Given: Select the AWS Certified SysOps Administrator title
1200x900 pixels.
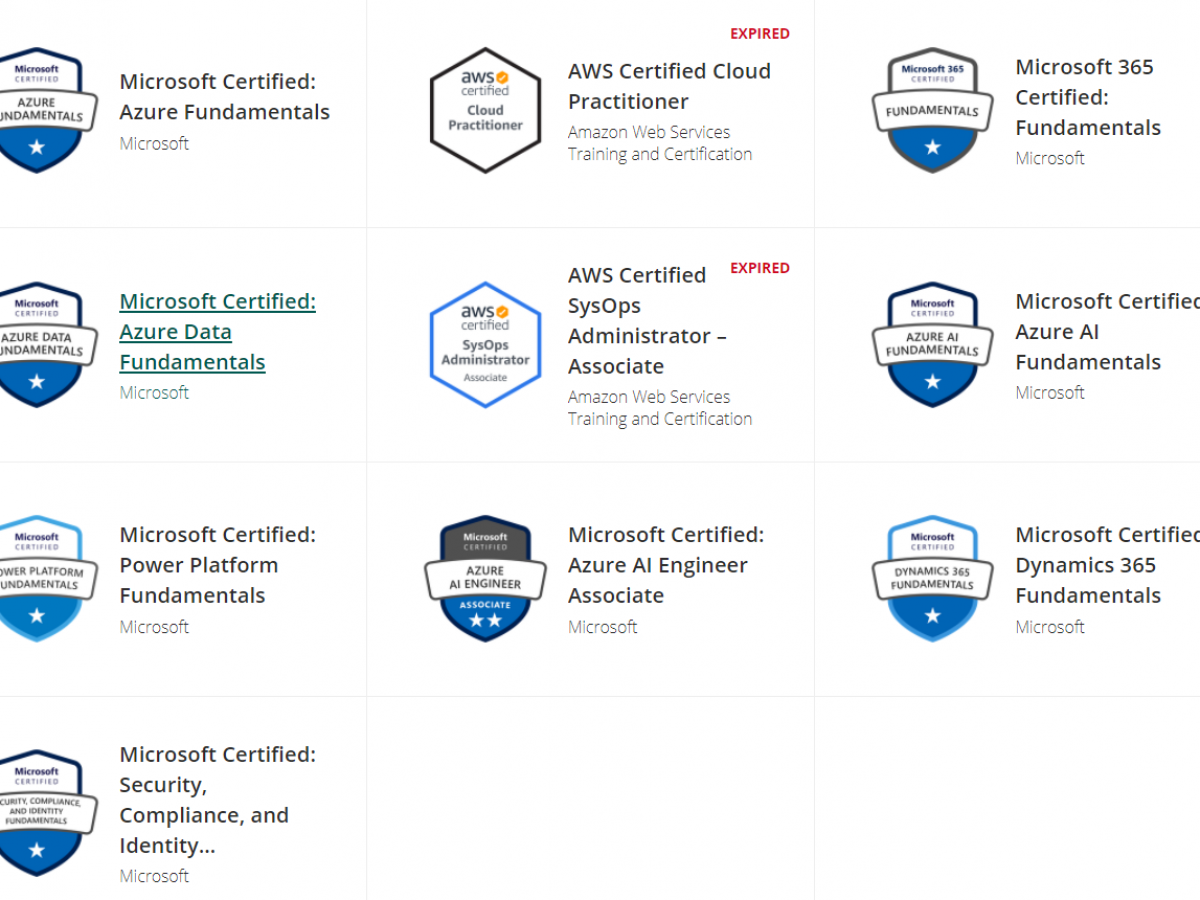Looking at the screenshot, I should [646, 320].
